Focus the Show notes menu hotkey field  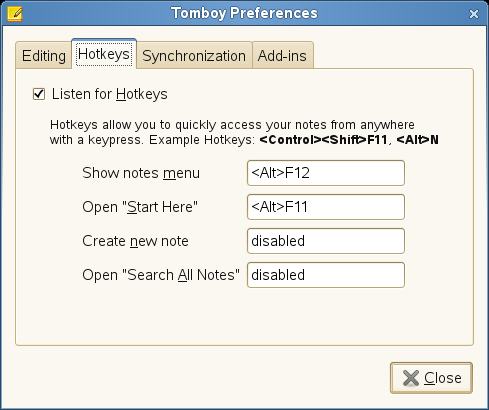tap(326, 173)
